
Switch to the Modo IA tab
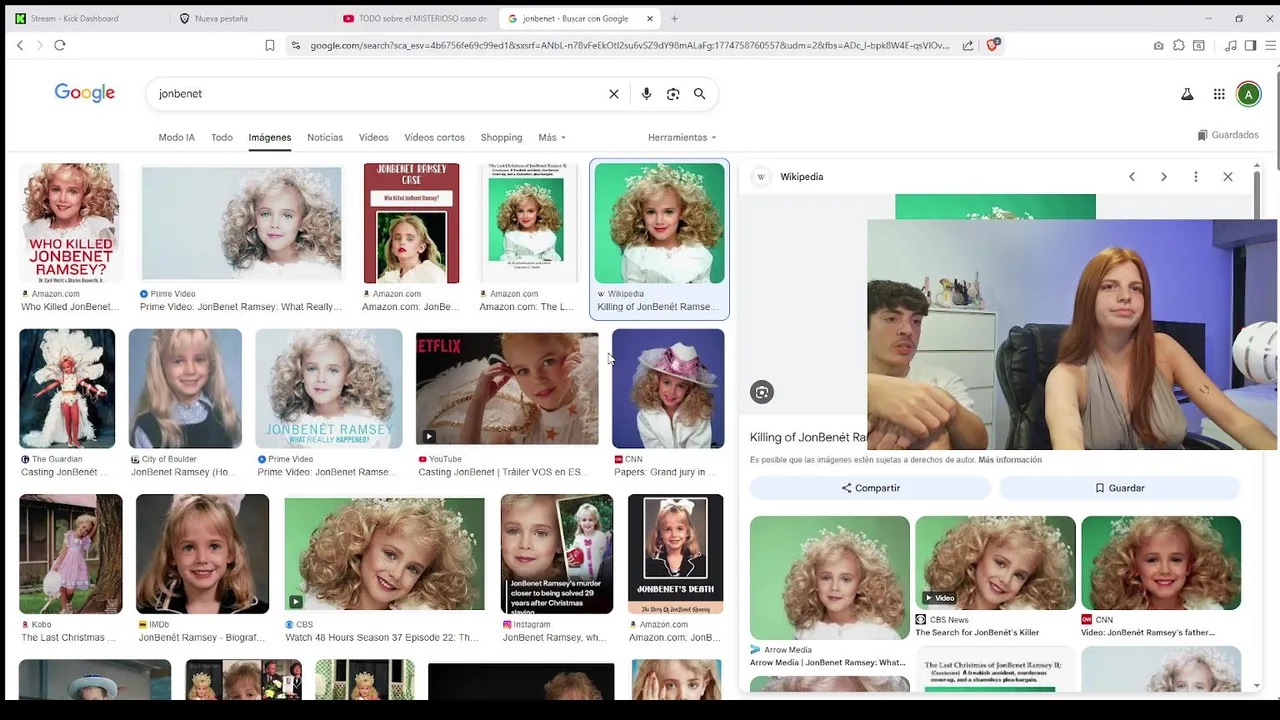coord(176,137)
